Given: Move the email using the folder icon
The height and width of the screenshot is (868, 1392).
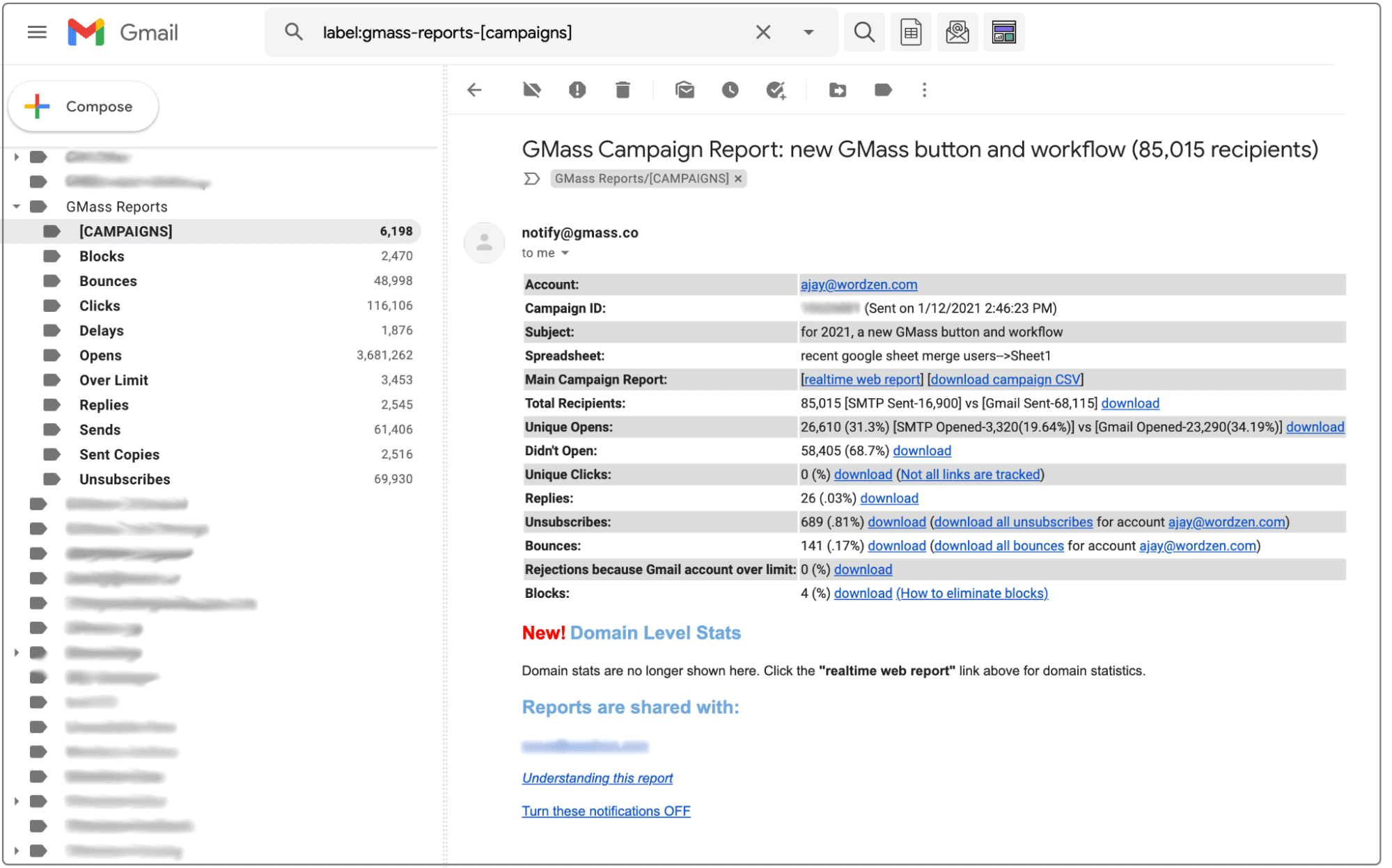Looking at the screenshot, I should tap(837, 90).
